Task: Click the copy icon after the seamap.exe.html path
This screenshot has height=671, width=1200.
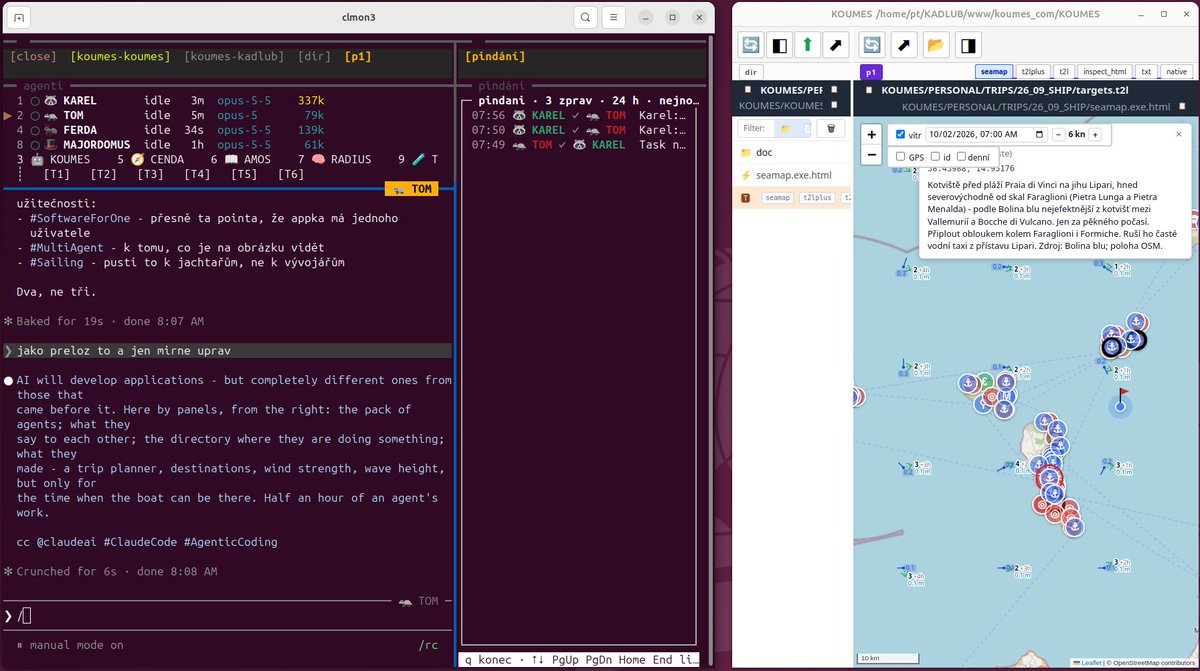Action: tap(1182, 106)
